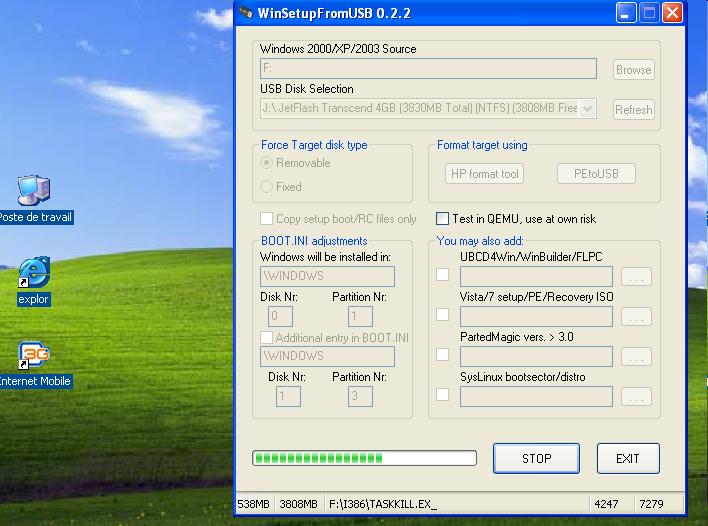
Task: Click the copy progress bar
Action: pos(364,458)
